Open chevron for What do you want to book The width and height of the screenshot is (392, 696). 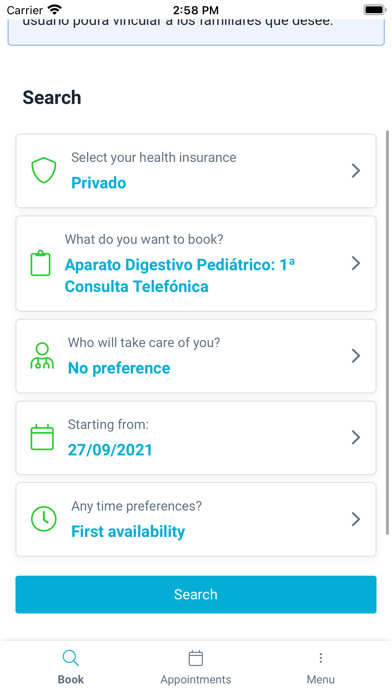coord(356,263)
